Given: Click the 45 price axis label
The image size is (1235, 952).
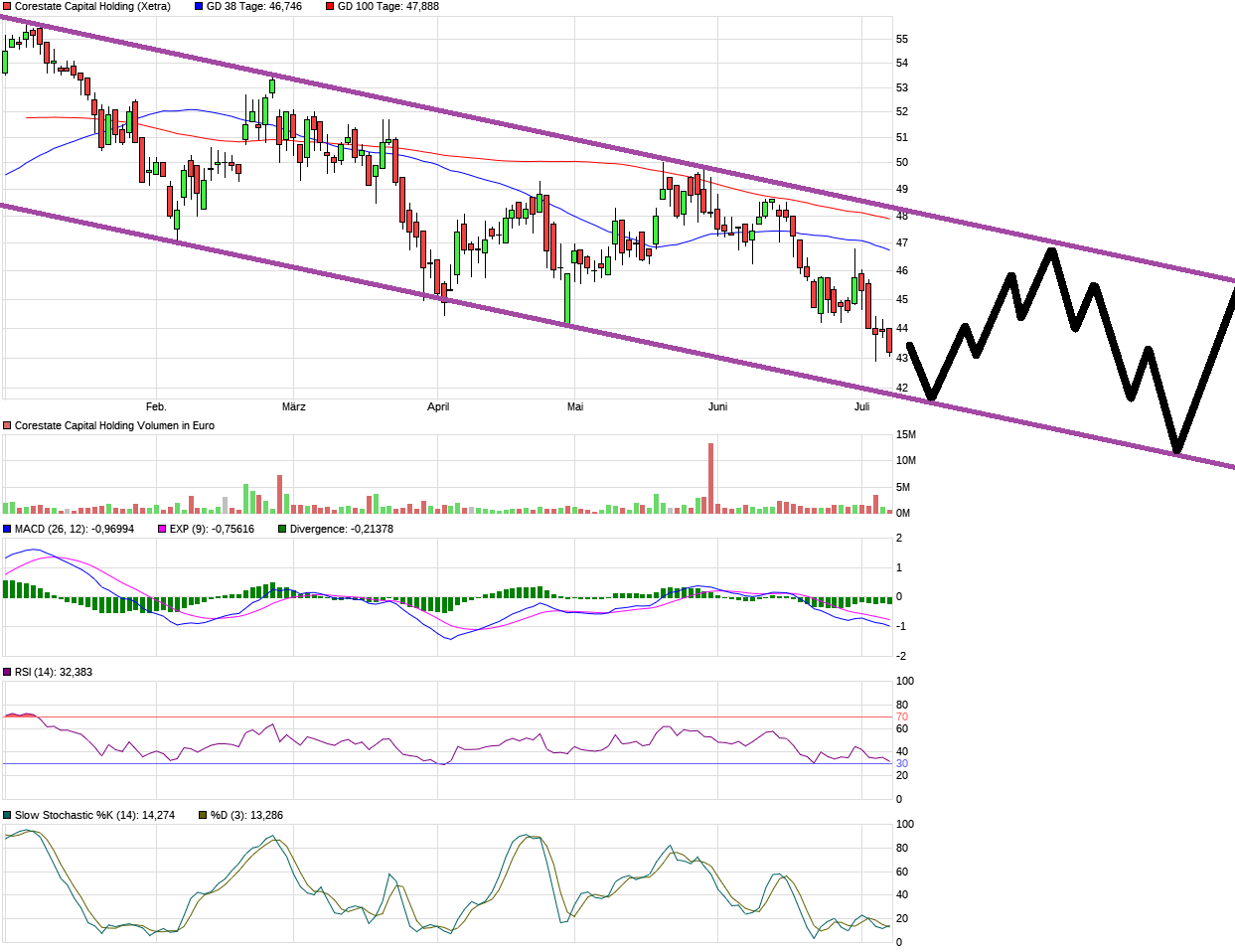Looking at the screenshot, I should point(902,299).
